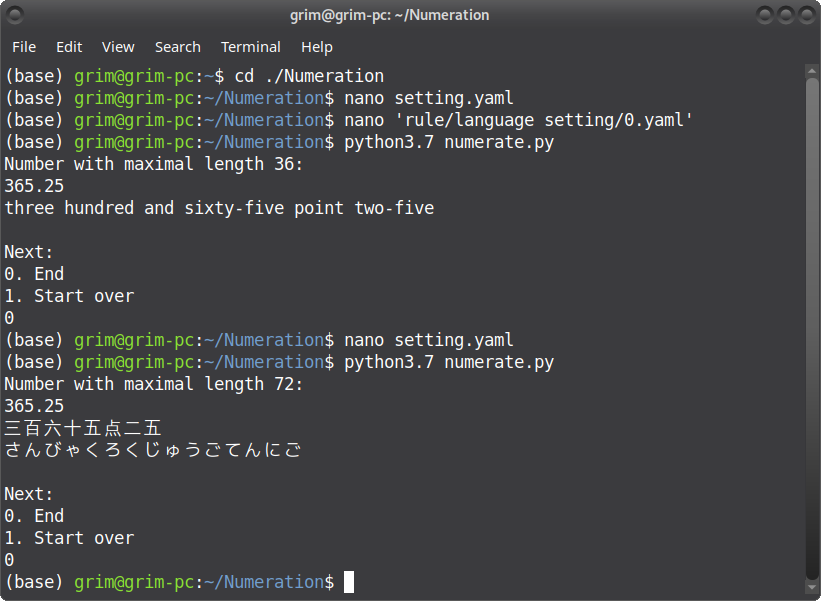This screenshot has width=821, height=601.
Task: Click the vertical scrollbar thumb
Action: point(812,328)
